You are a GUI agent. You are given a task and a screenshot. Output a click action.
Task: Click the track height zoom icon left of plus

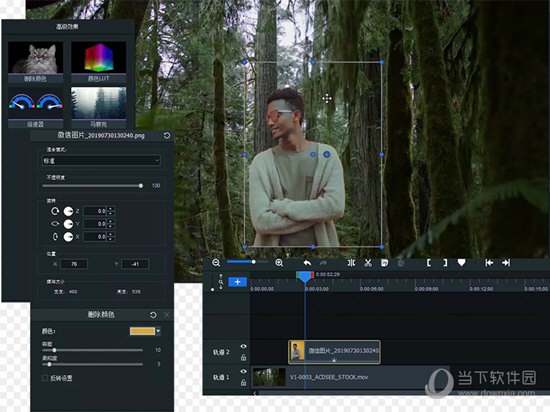(221, 282)
